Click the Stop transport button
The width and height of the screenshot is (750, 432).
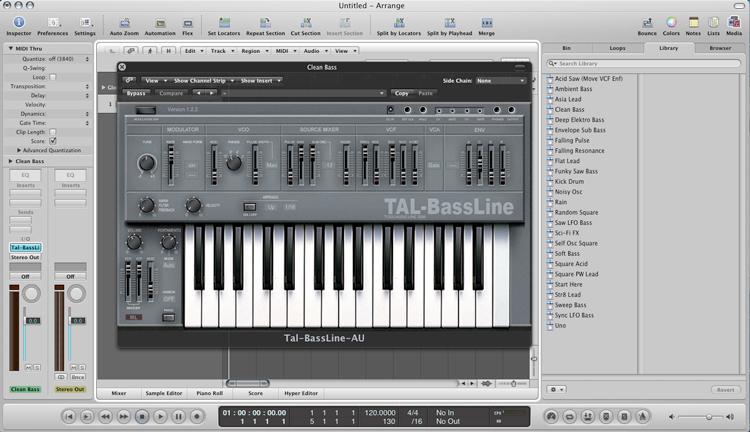142,417
